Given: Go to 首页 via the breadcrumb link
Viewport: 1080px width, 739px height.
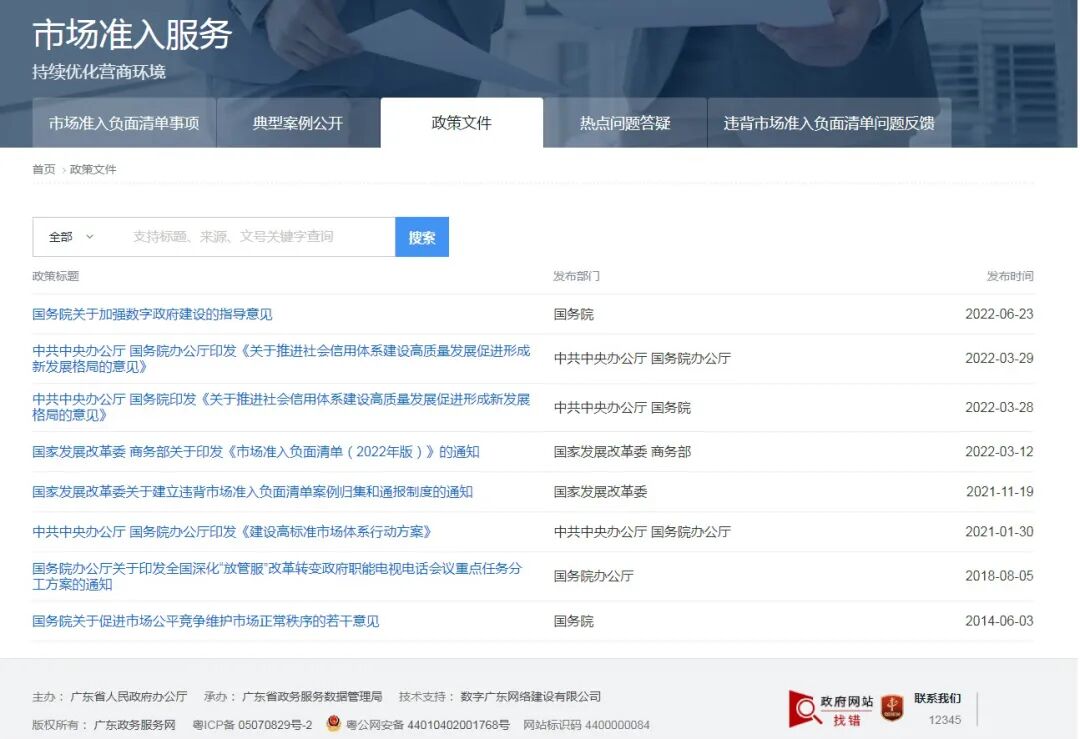Looking at the screenshot, I should coord(40,169).
